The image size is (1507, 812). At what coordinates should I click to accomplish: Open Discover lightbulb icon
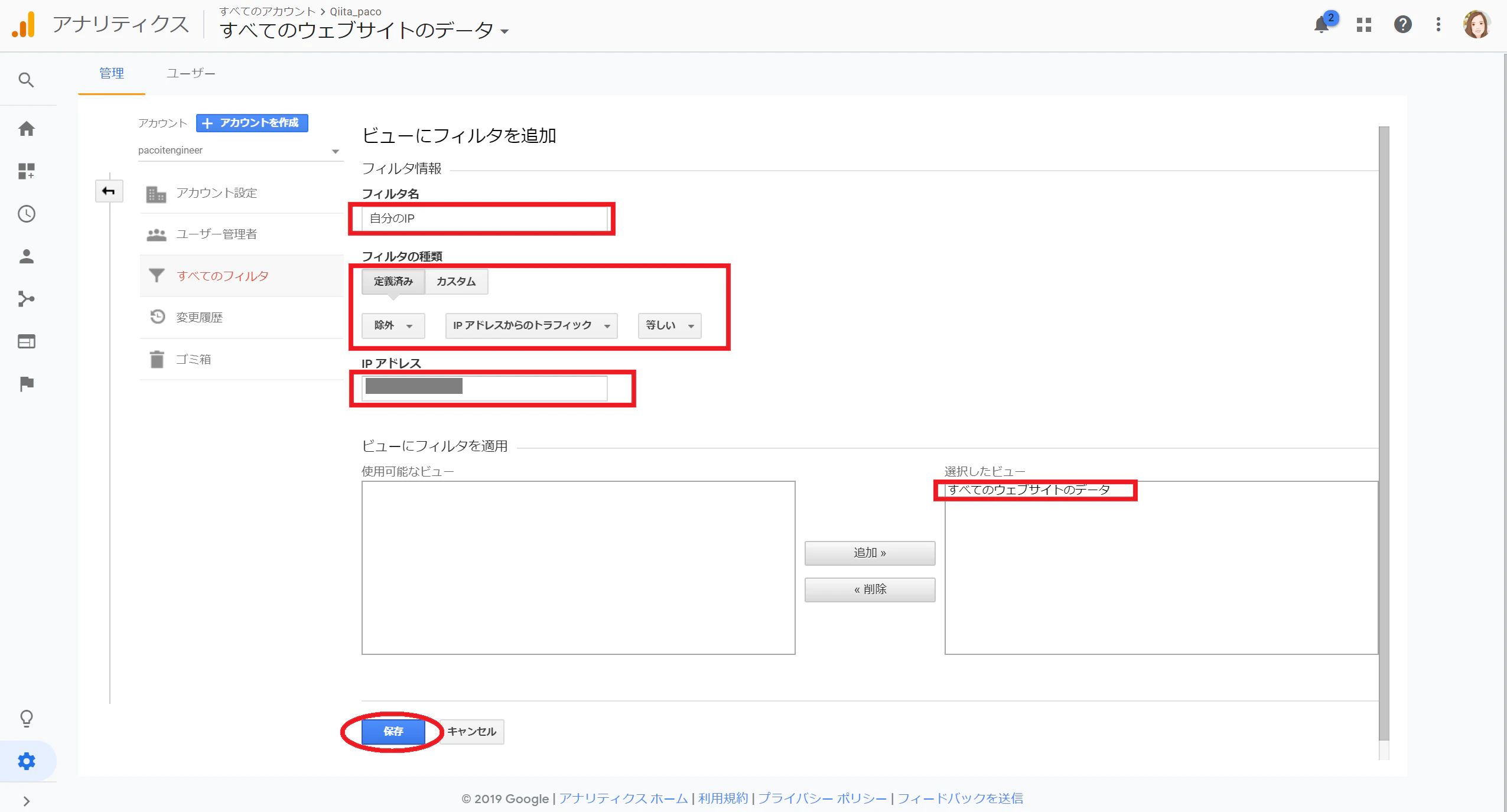[26, 718]
